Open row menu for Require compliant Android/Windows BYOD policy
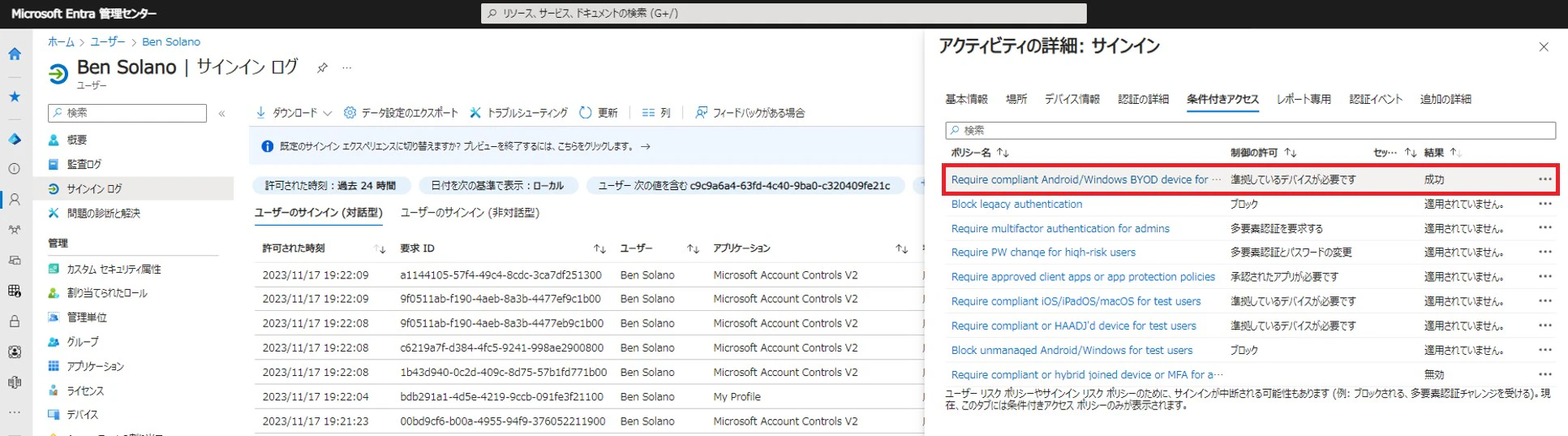The height and width of the screenshot is (436, 1568). click(1544, 179)
